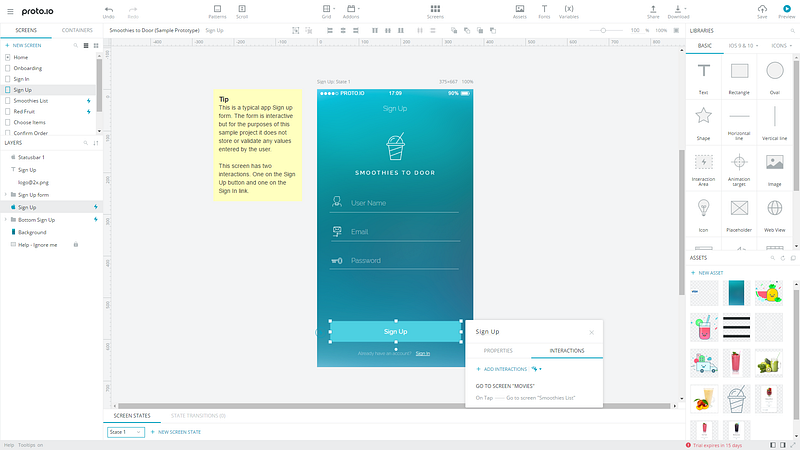Search libraries with magnifier icon
The image size is (800, 450).
pos(793,31)
